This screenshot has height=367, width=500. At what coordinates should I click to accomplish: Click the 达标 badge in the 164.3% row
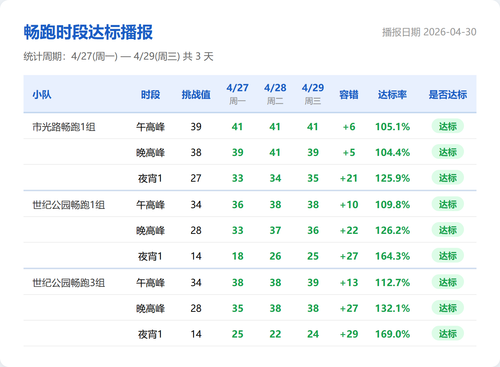(448, 256)
